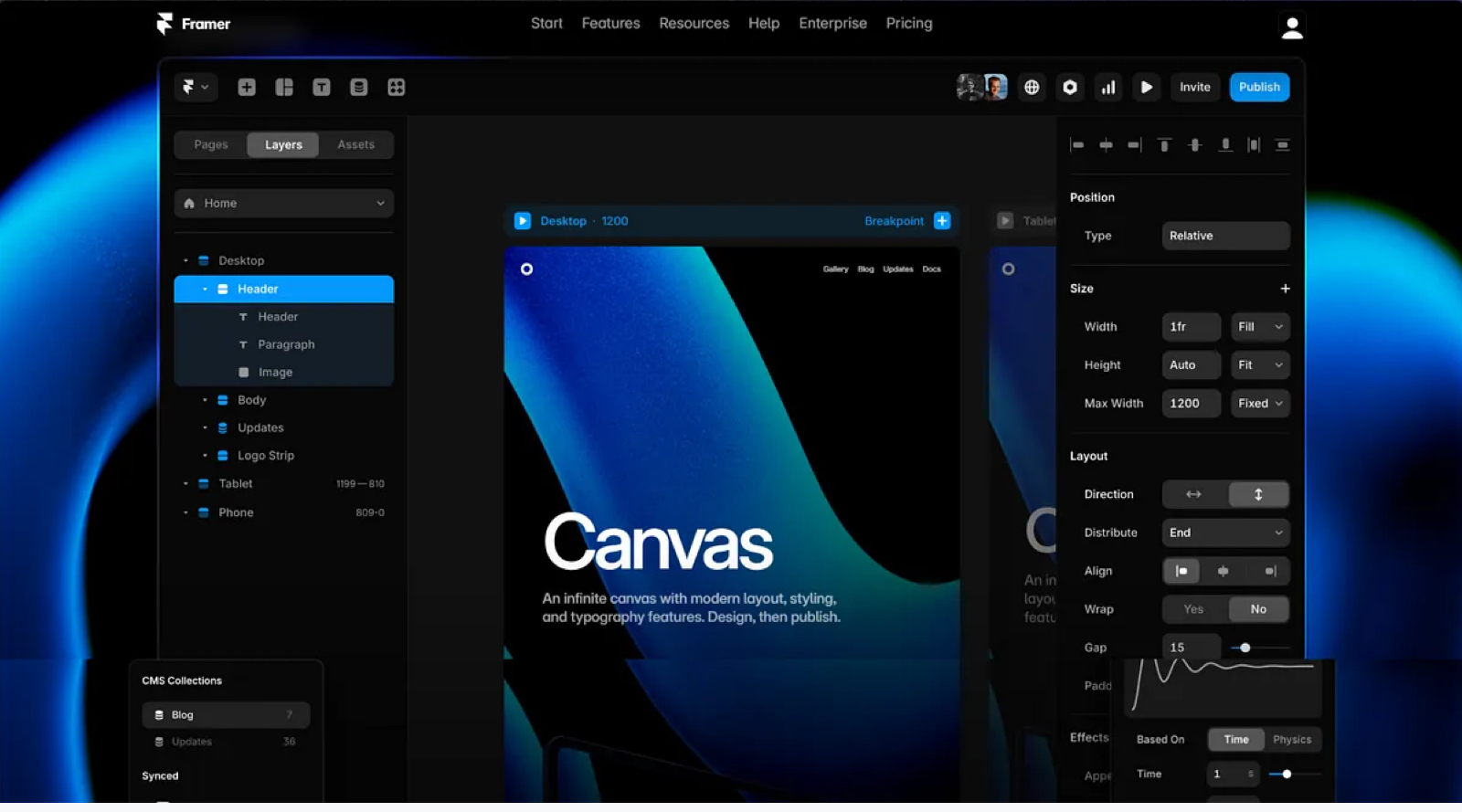This screenshot has width=1462, height=812.
Task: Expand the Logo Strip layer arrow
Action: [205, 455]
